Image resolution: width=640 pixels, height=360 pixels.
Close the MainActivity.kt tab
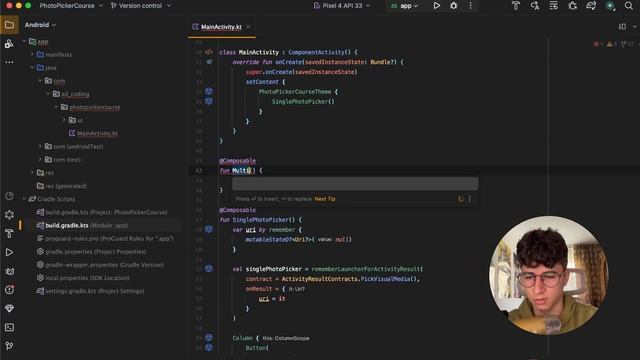point(248,27)
